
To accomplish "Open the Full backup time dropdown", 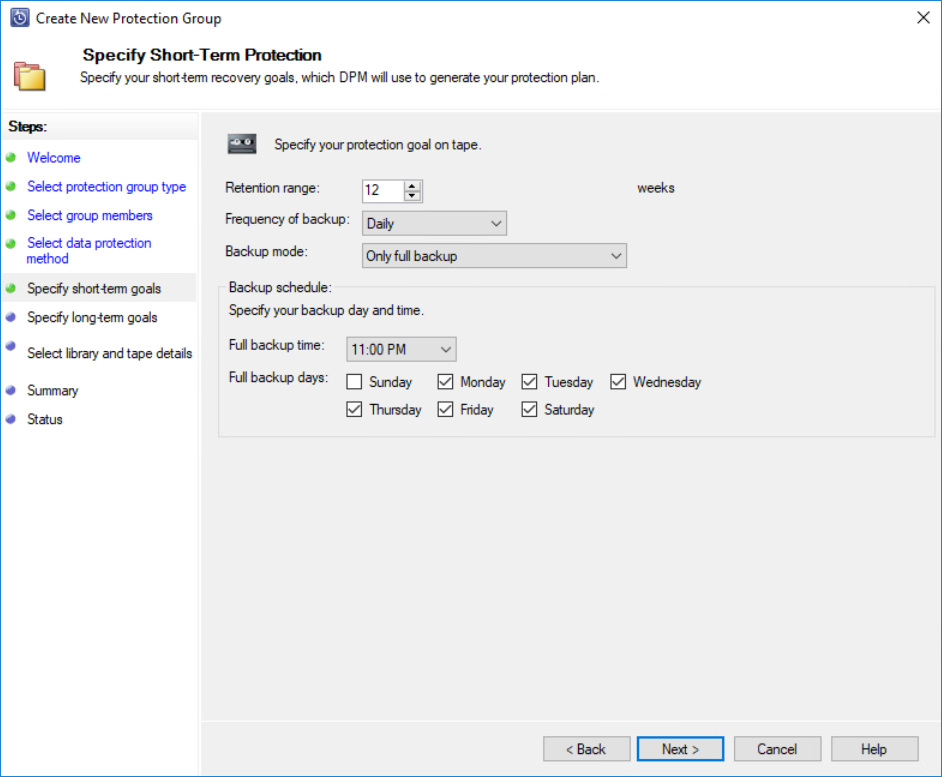I will click(401, 349).
